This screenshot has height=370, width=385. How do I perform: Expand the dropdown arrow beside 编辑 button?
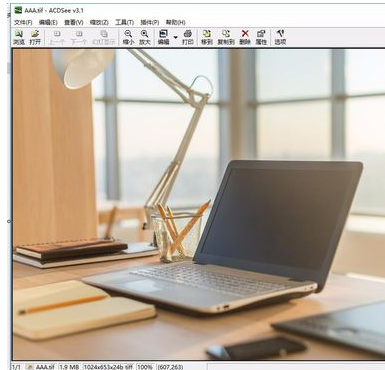(x=176, y=37)
